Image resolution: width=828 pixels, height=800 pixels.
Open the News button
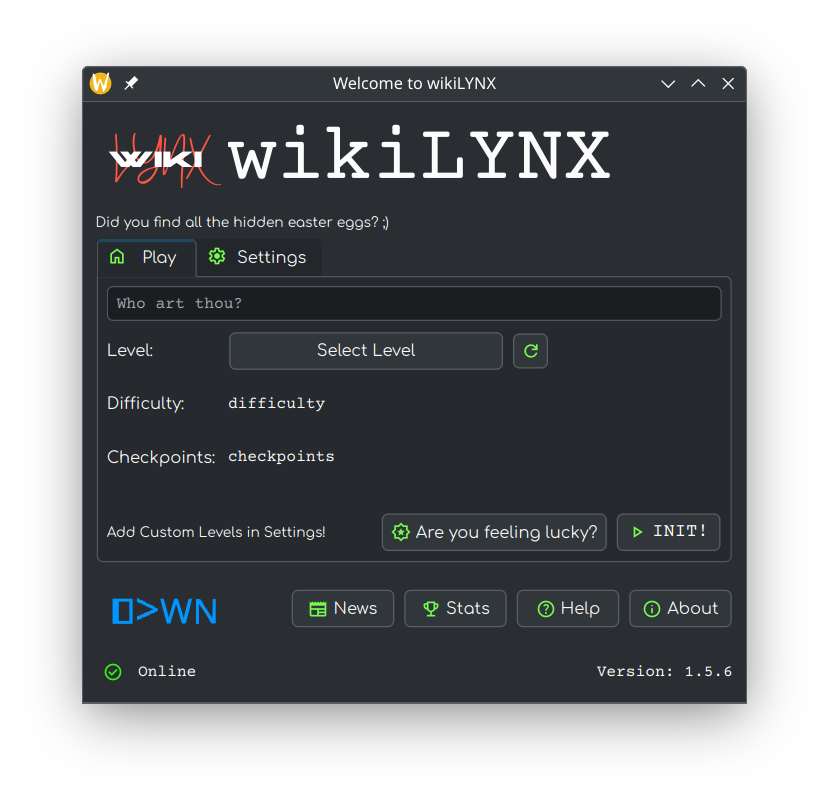tap(343, 608)
